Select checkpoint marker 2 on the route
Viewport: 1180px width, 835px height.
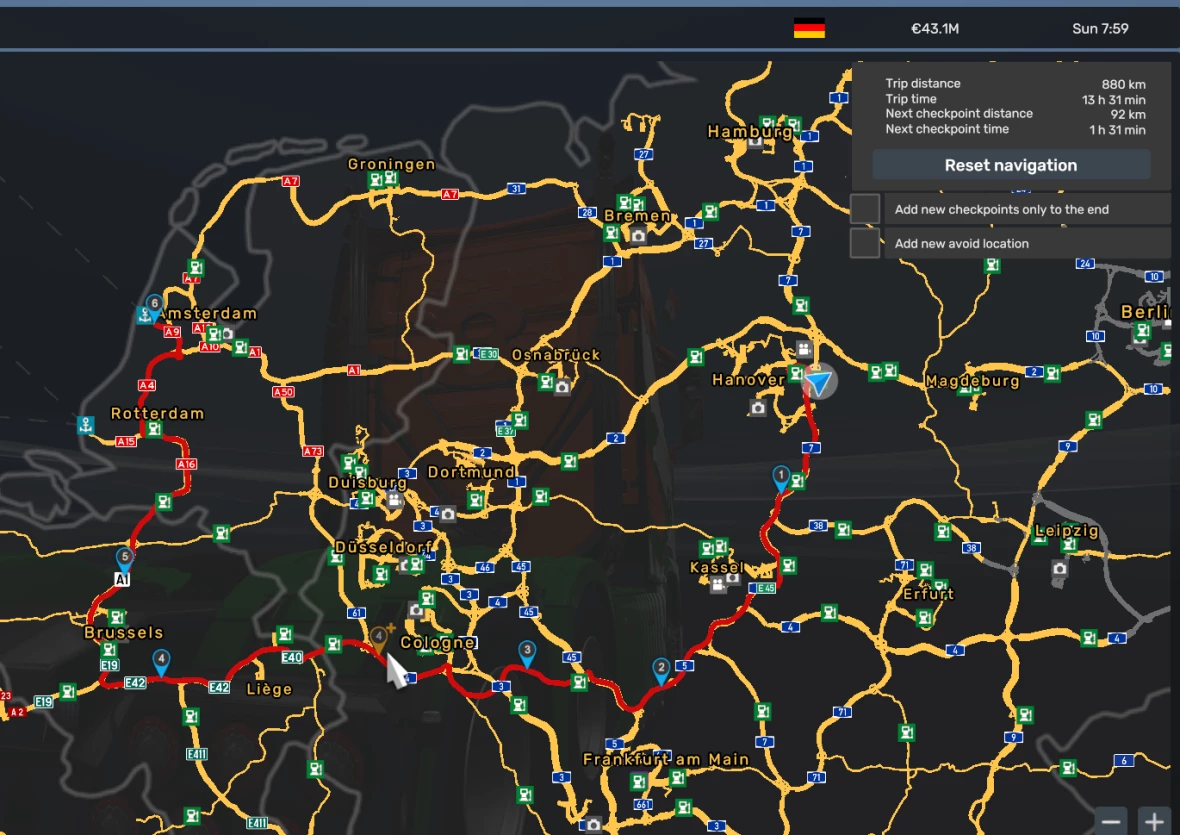point(661,668)
